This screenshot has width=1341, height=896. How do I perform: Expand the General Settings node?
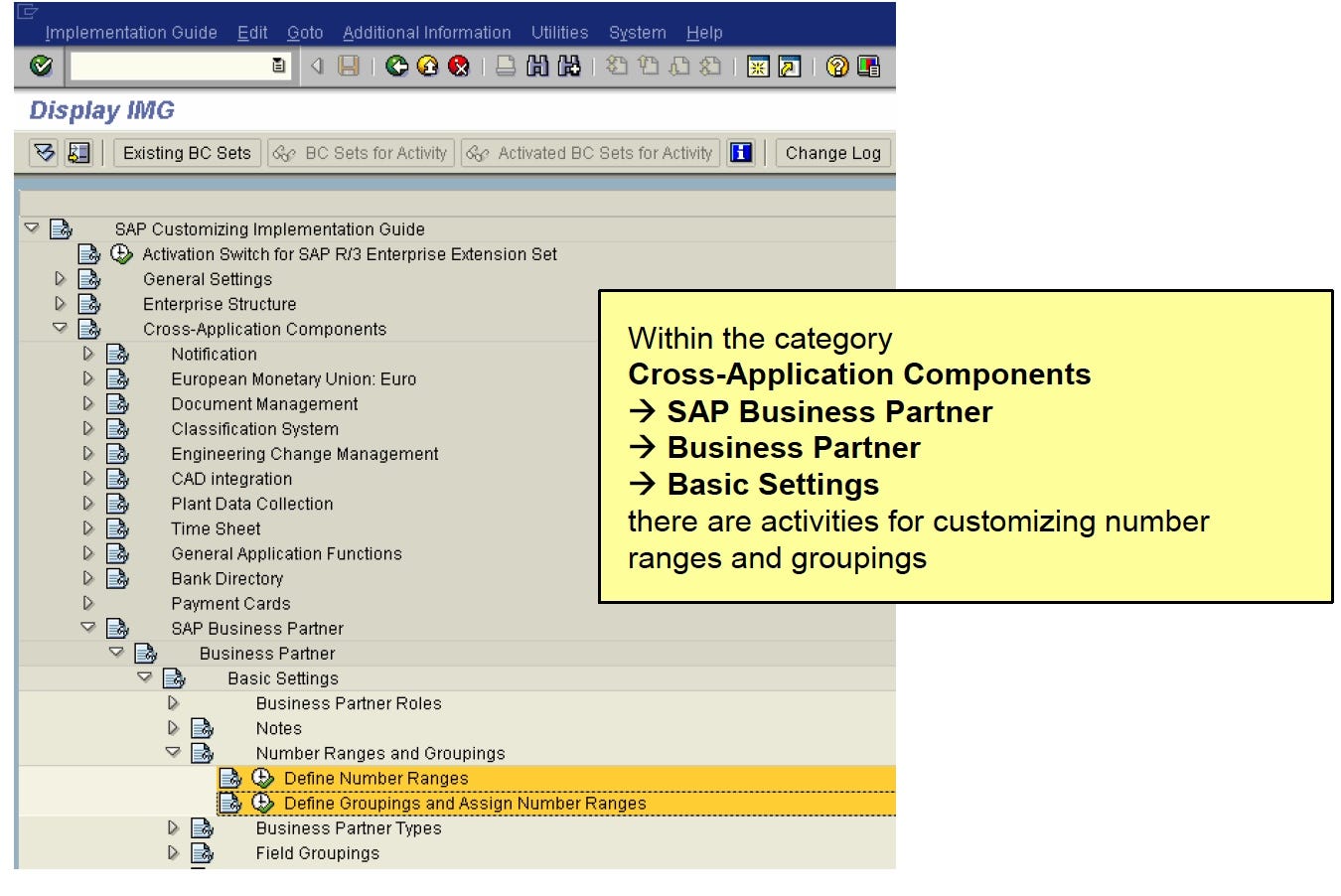click(60, 279)
